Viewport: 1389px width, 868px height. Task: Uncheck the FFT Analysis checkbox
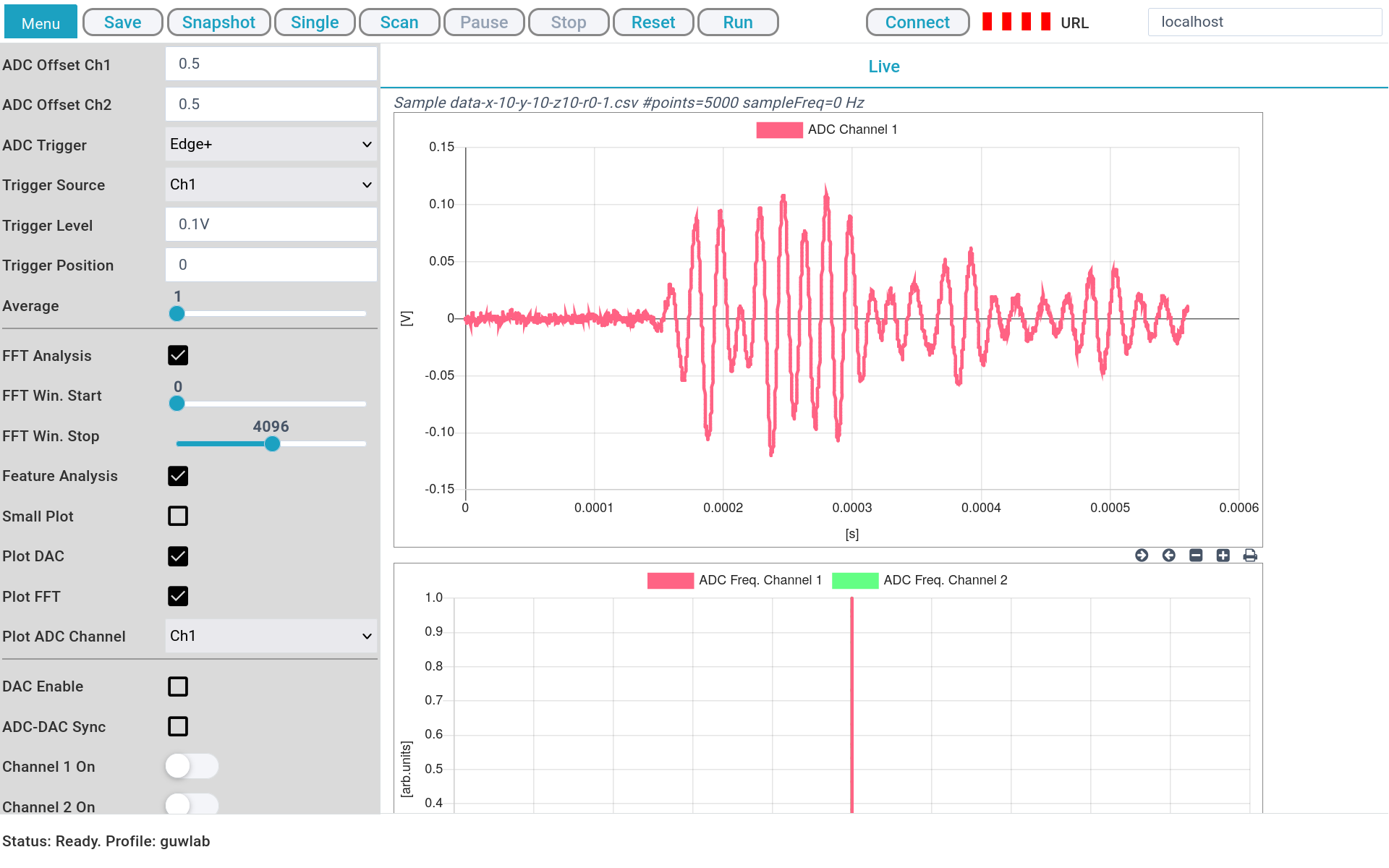pos(178,355)
